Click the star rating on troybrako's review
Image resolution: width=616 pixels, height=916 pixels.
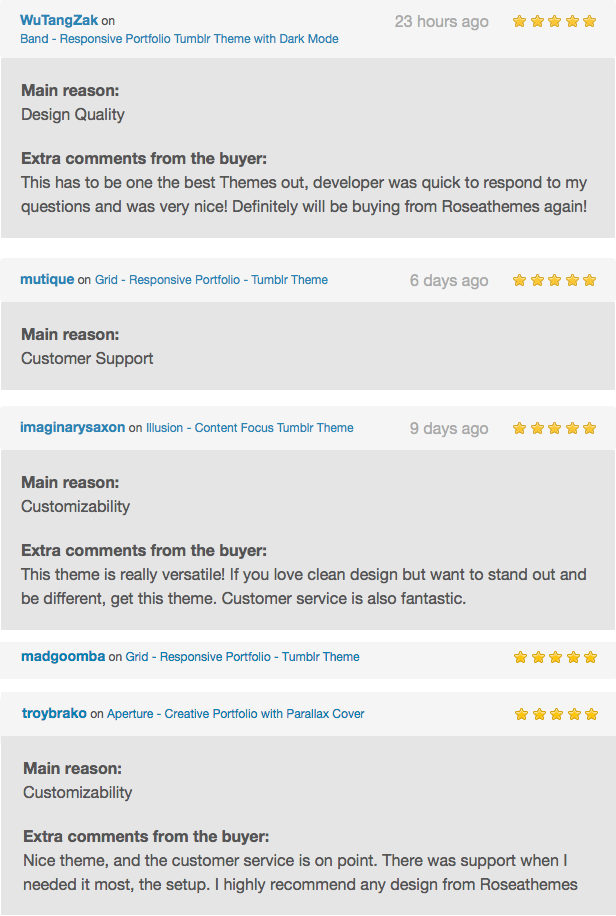click(555, 715)
